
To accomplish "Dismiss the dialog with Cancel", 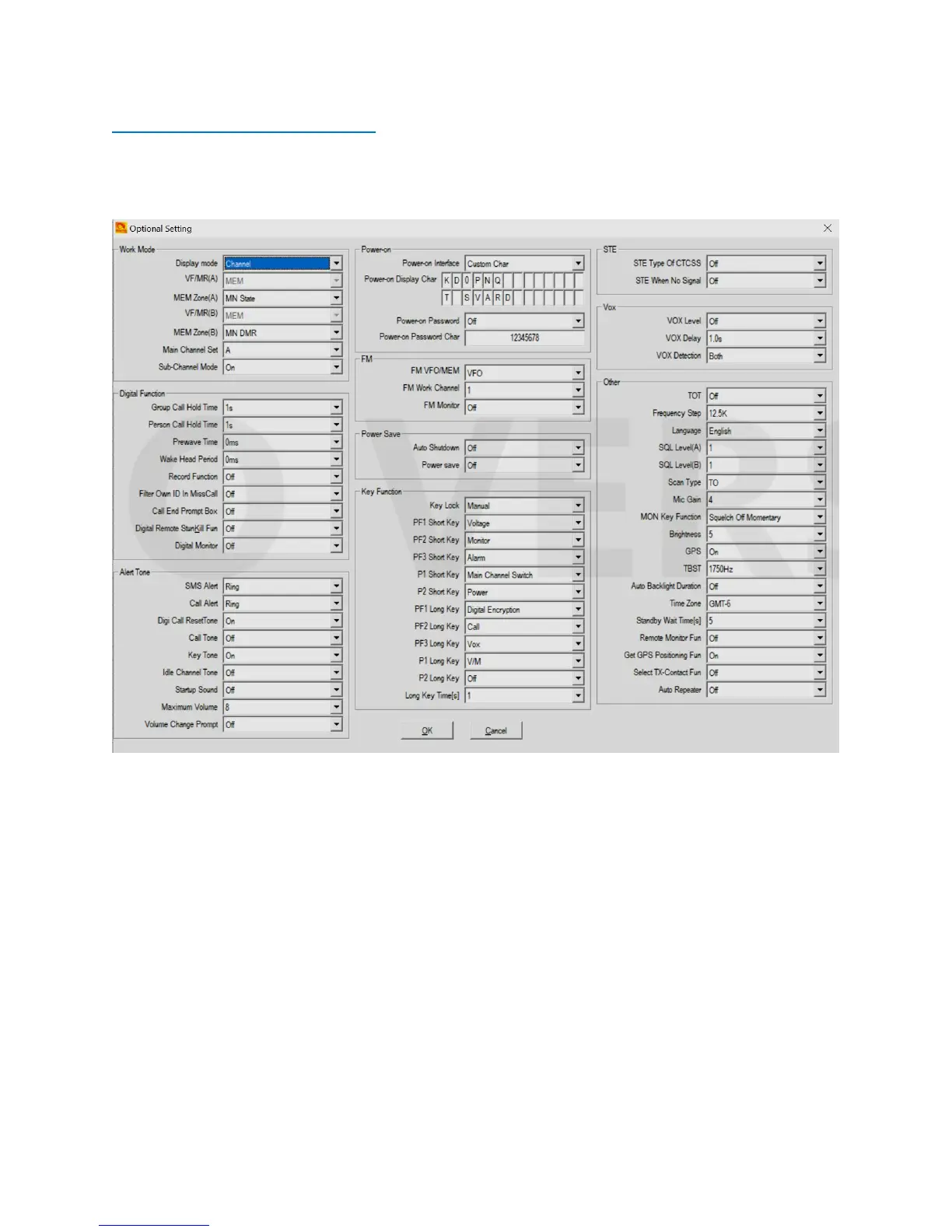I will (x=496, y=730).
